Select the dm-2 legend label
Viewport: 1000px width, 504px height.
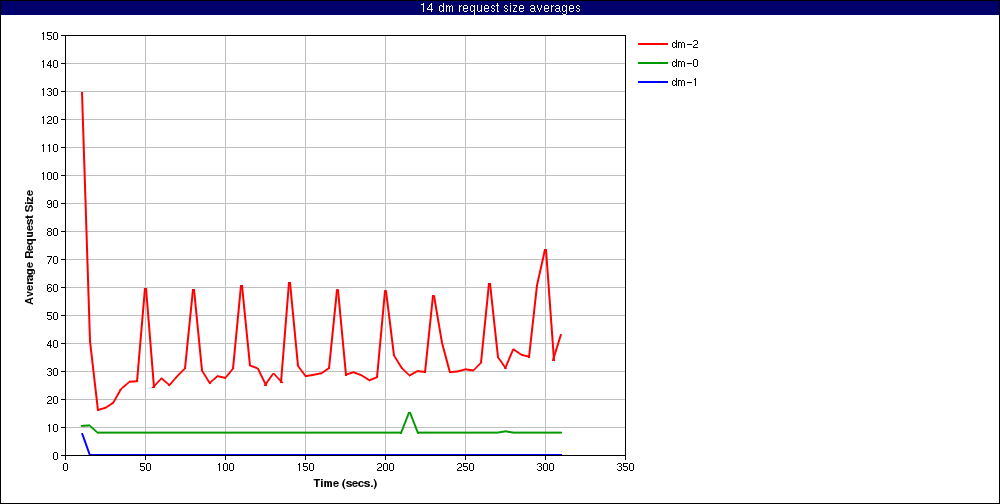click(685, 44)
